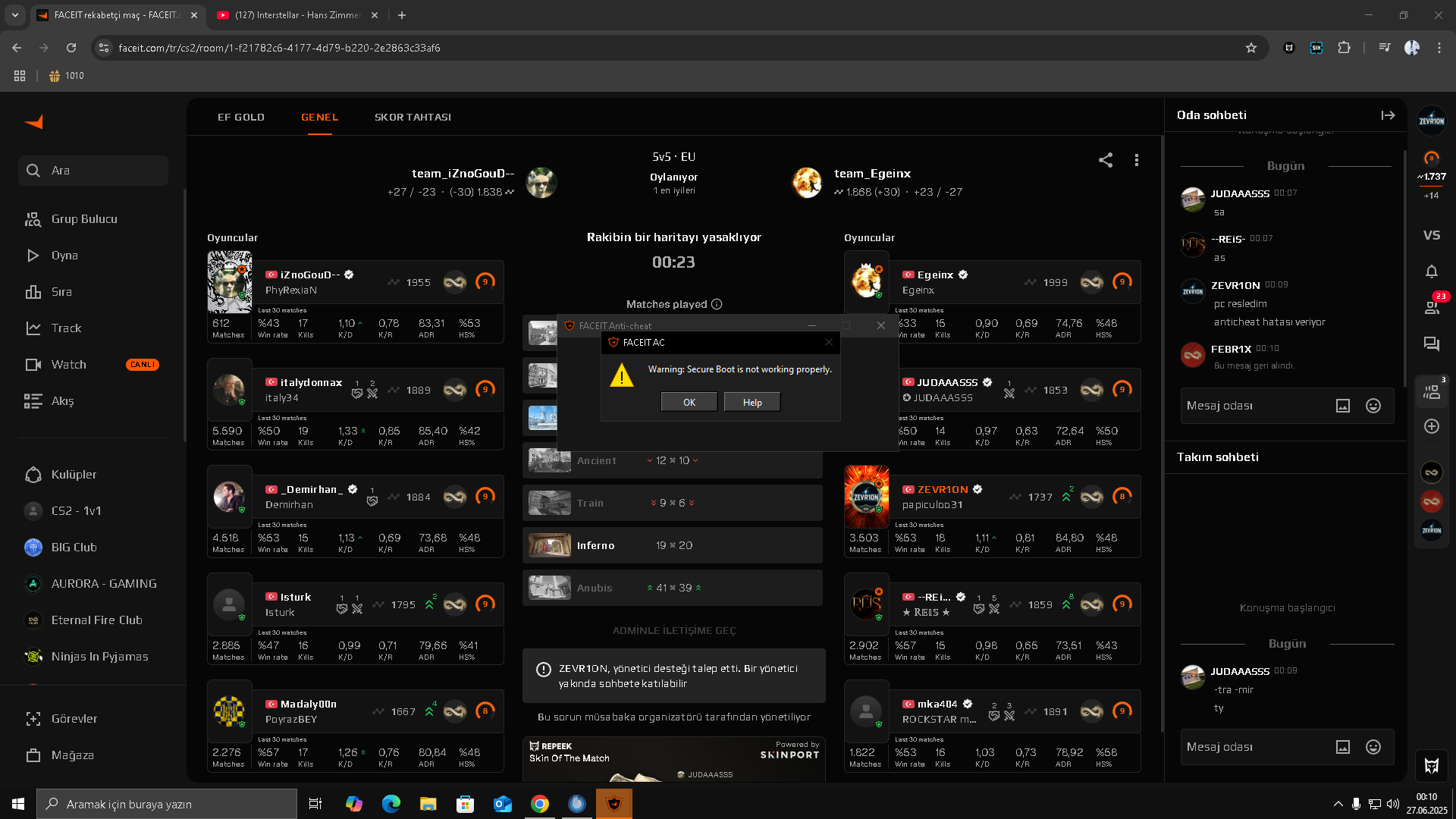The width and height of the screenshot is (1456, 819).
Task: Open File Explorer from taskbar
Action: point(428,804)
